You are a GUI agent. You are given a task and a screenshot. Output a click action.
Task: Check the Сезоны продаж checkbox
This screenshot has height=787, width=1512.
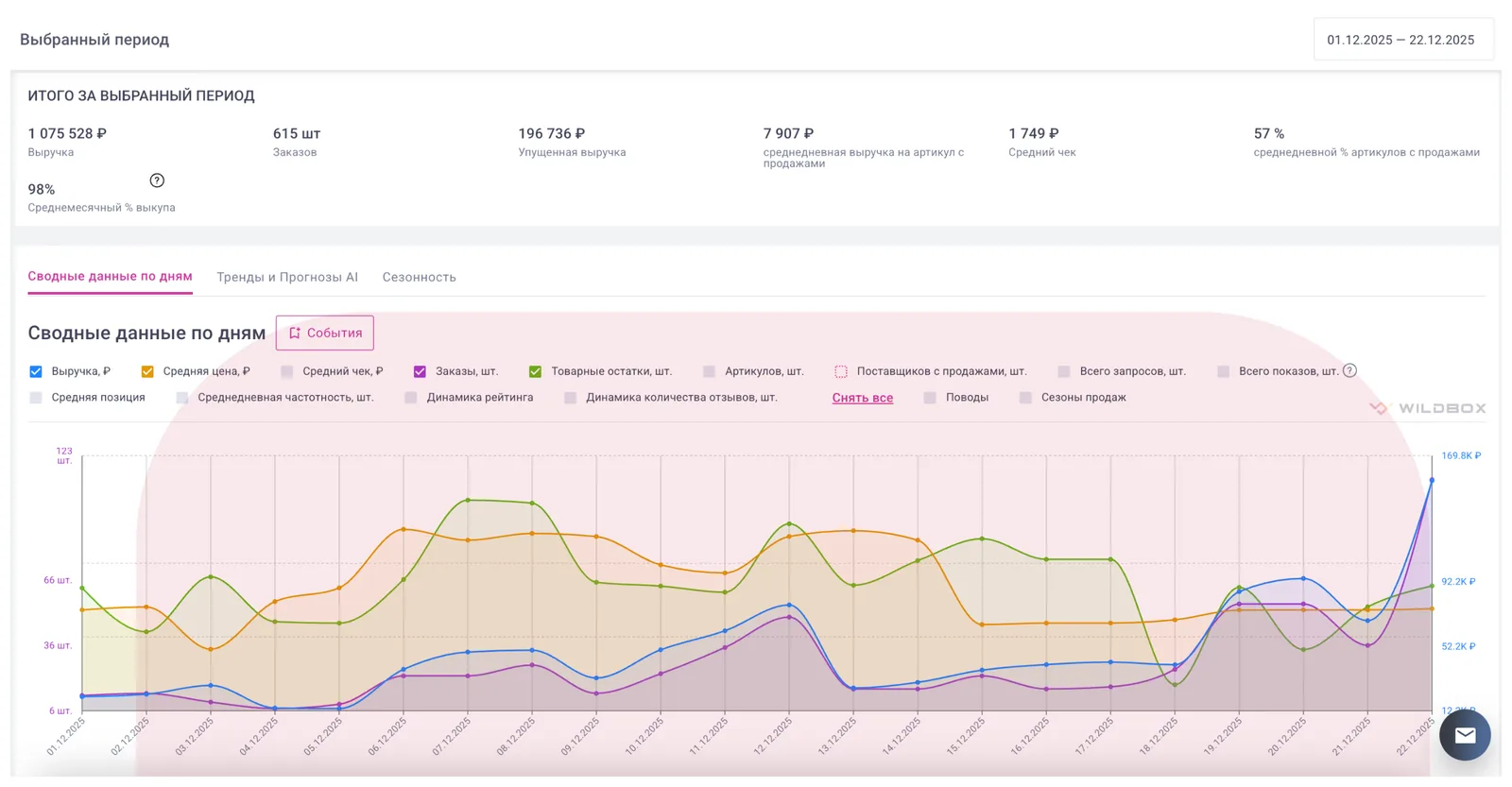click(1025, 398)
